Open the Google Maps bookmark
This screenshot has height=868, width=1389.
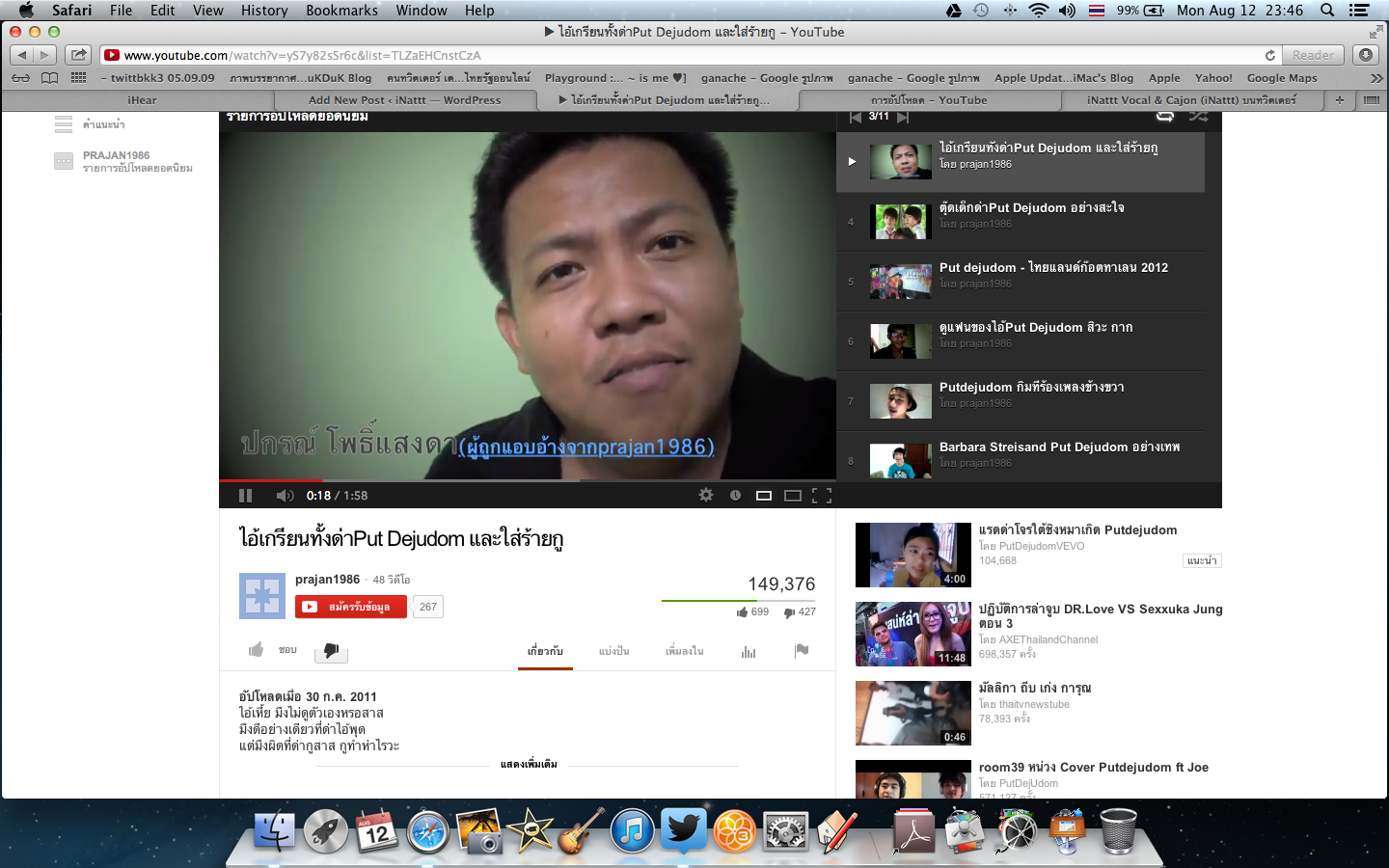(1281, 78)
